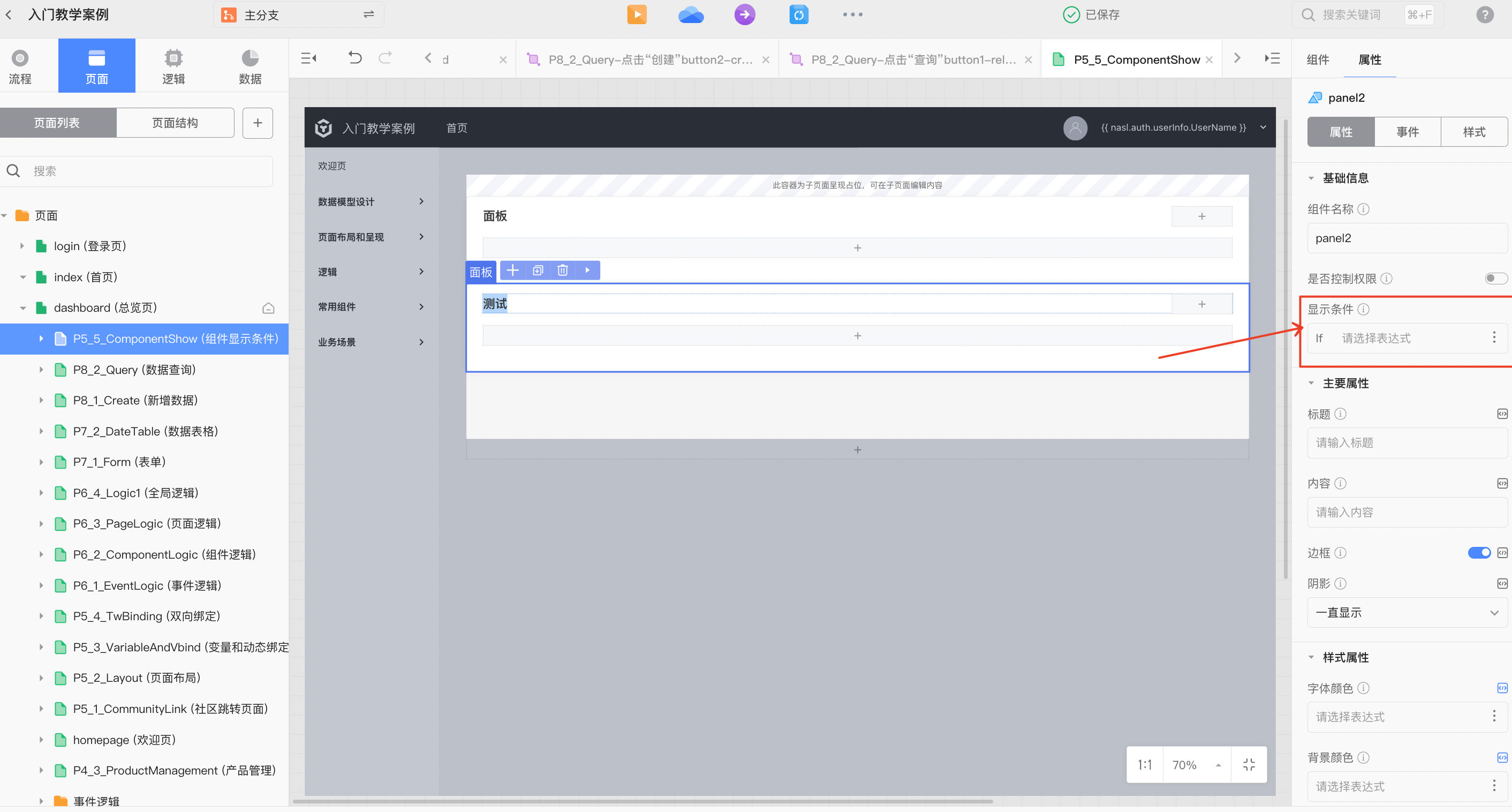
Task: Click the add page plus button
Action: click(x=258, y=123)
